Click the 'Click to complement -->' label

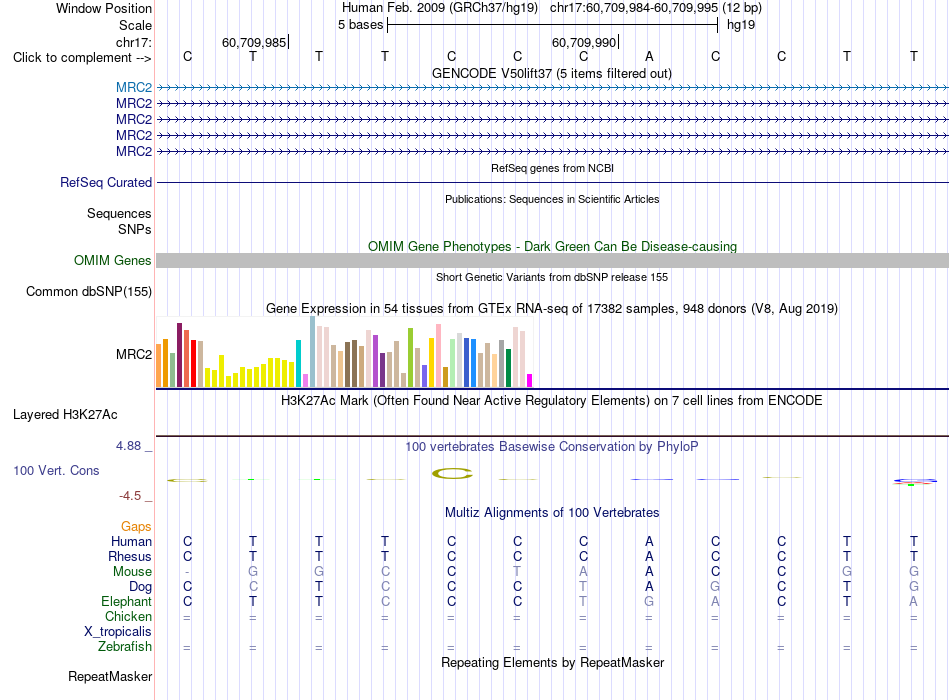click(82, 58)
